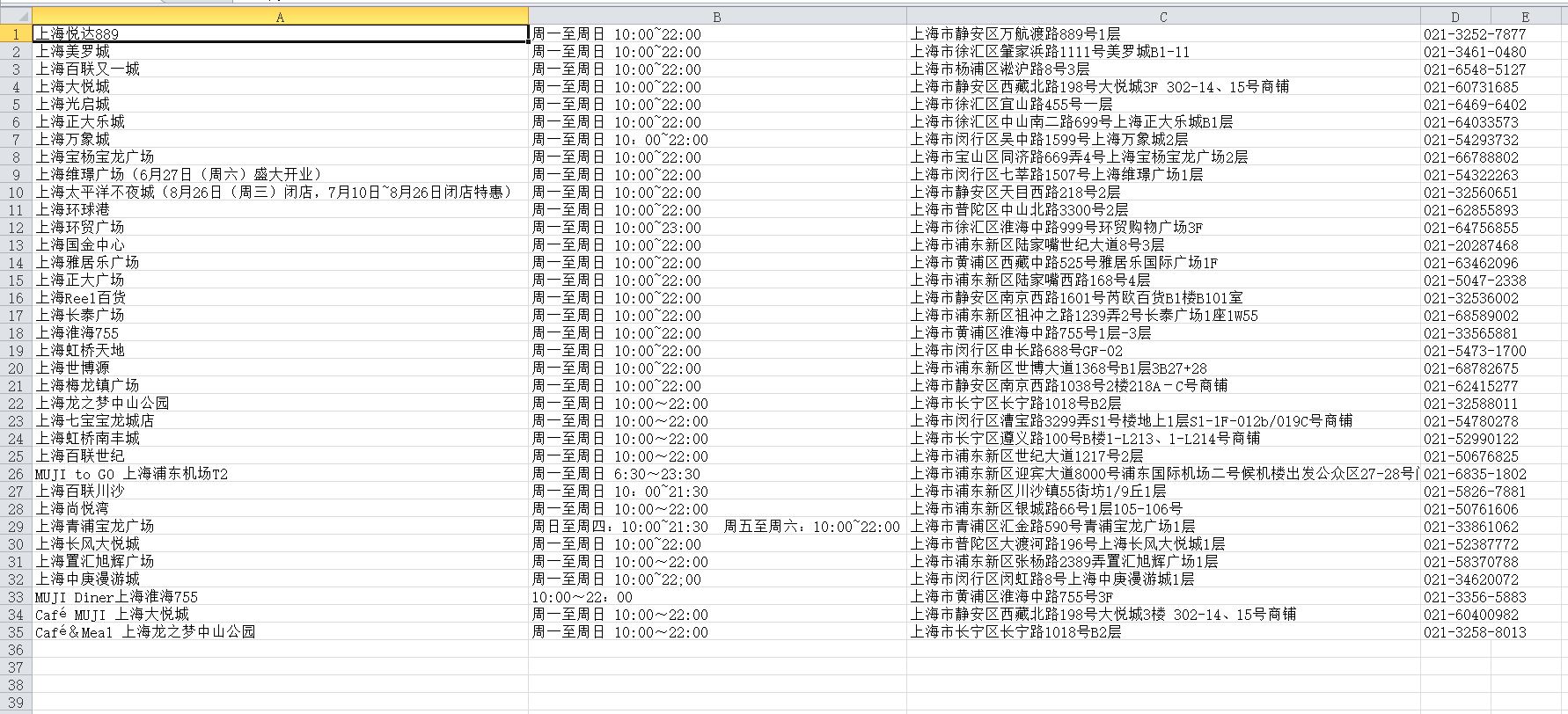Select empty row 37 header
1568x714 pixels.
16,667
